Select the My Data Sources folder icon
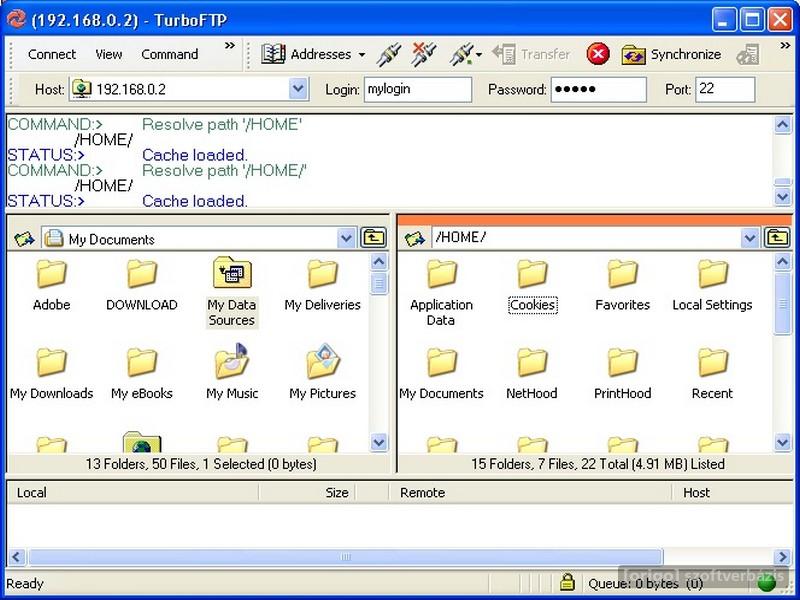 pyautogui.click(x=232, y=272)
